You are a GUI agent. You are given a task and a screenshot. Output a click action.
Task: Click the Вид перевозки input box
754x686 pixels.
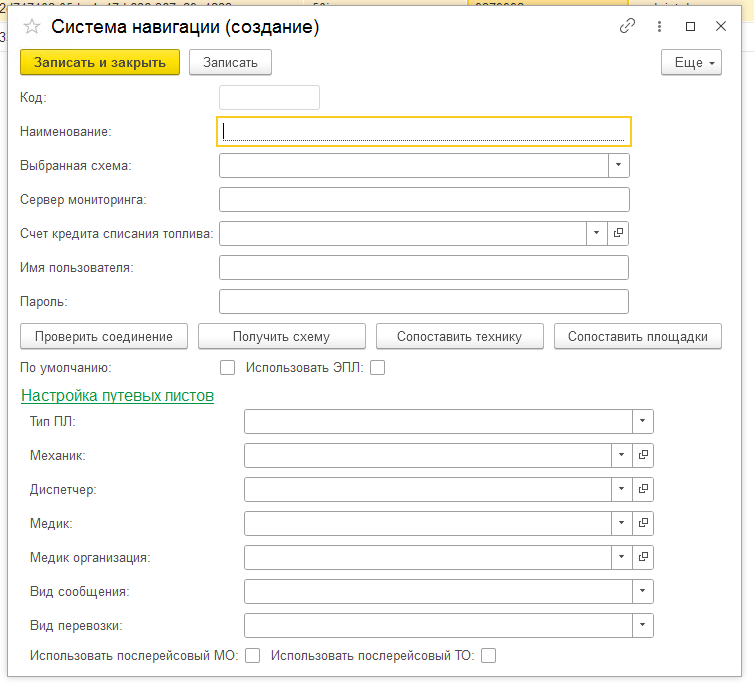(x=438, y=625)
